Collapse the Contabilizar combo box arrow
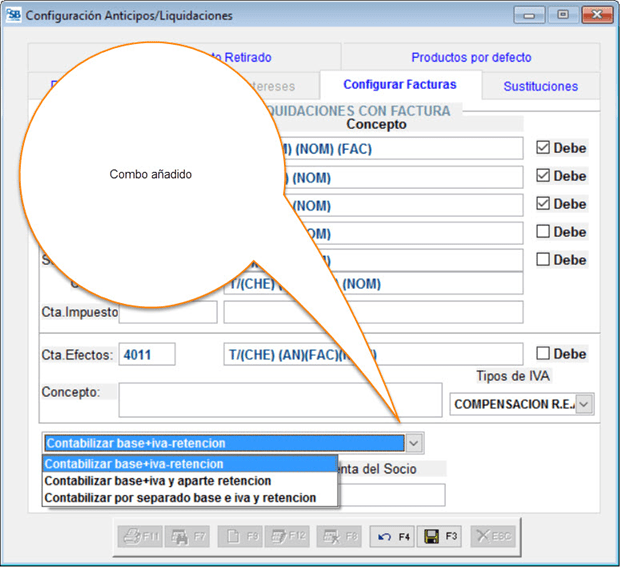This screenshot has width=620, height=567. pos(415,443)
